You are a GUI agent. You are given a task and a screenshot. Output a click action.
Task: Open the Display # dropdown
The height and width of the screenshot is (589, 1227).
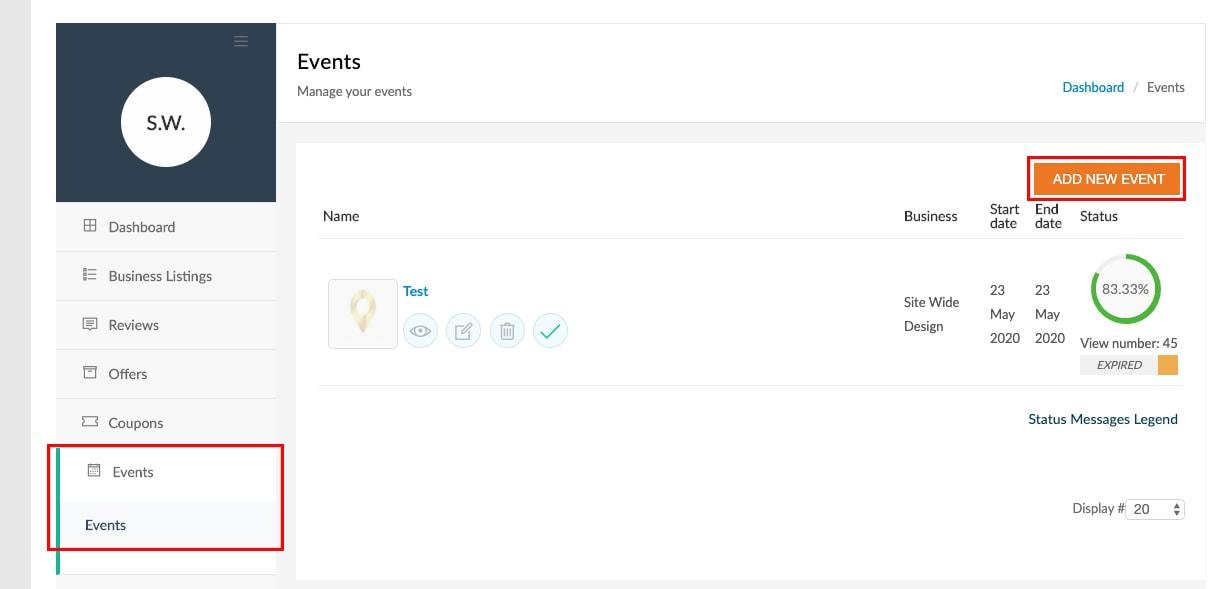click(x=1155, y=509)
